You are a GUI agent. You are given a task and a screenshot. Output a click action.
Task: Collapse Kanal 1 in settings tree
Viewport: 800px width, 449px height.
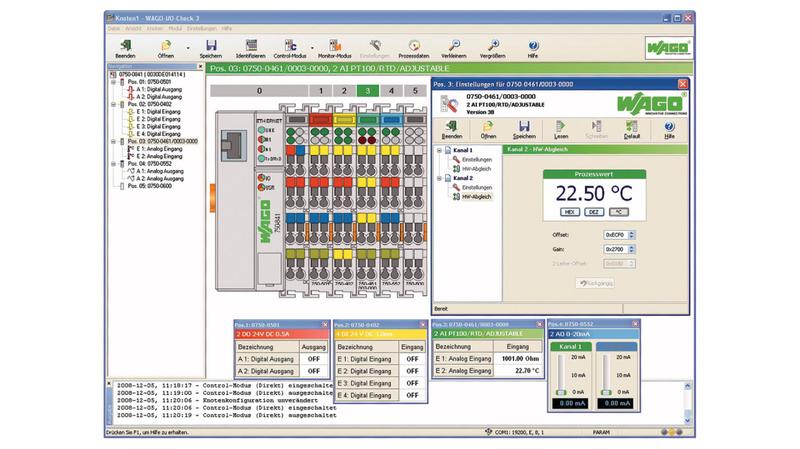[x=441, y=150]
